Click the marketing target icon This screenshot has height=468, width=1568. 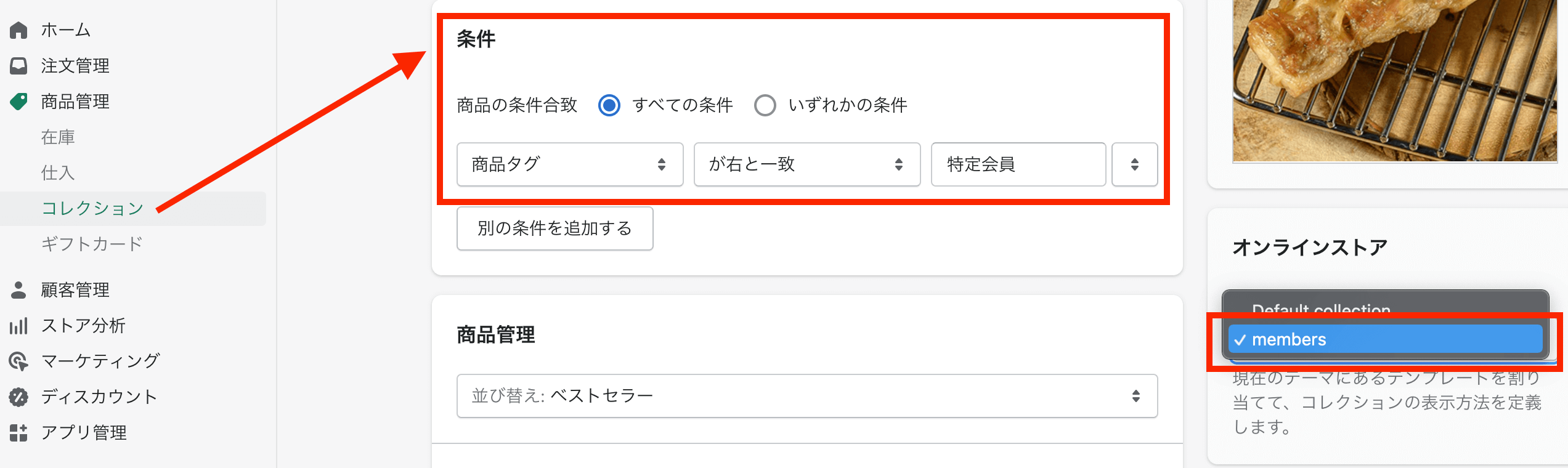click(x=18, y=361)
